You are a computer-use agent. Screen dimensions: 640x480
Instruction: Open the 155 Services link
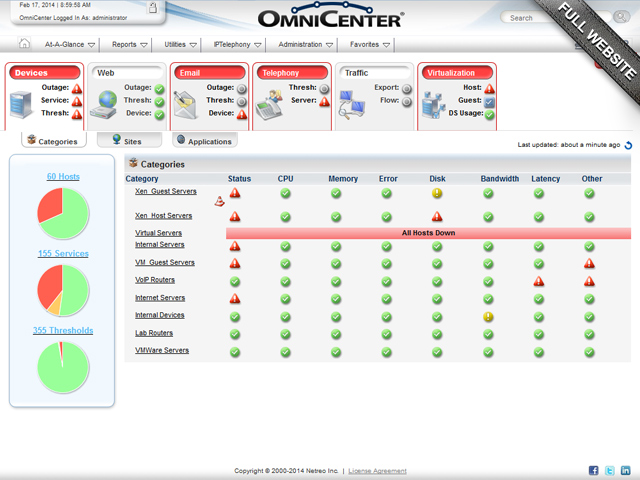click(x=63, y=253)
